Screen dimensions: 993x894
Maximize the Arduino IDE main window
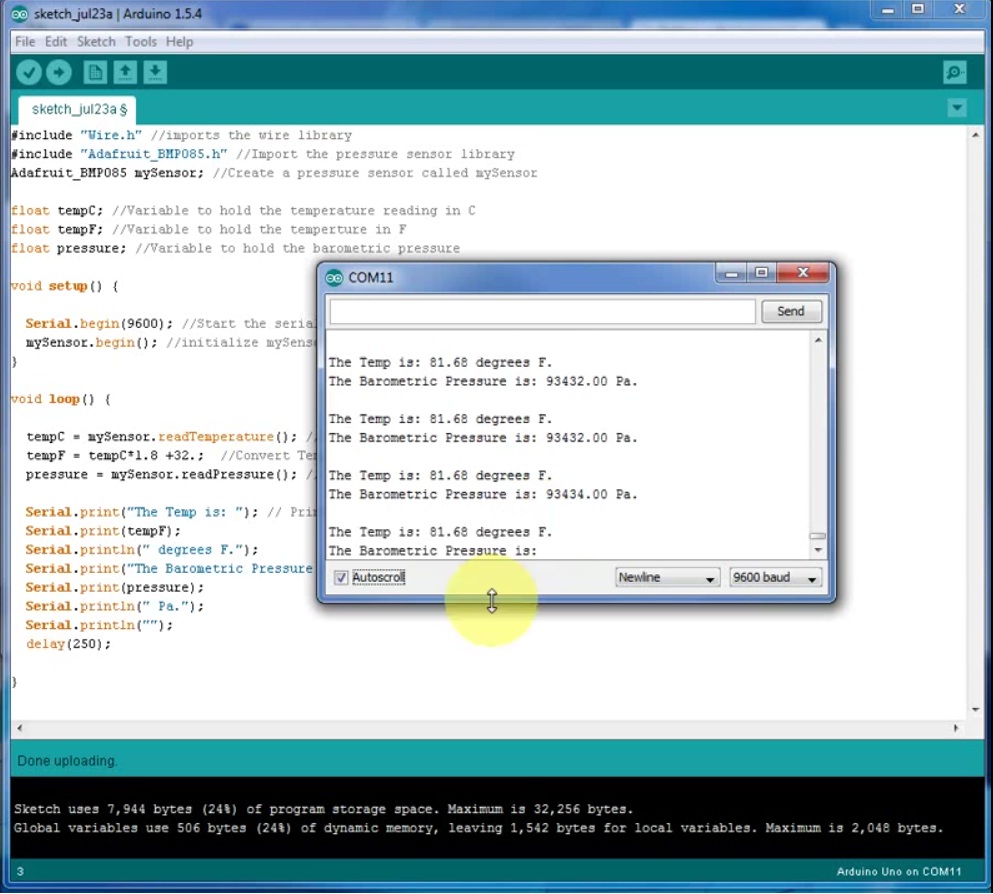[x=918, y=9]
